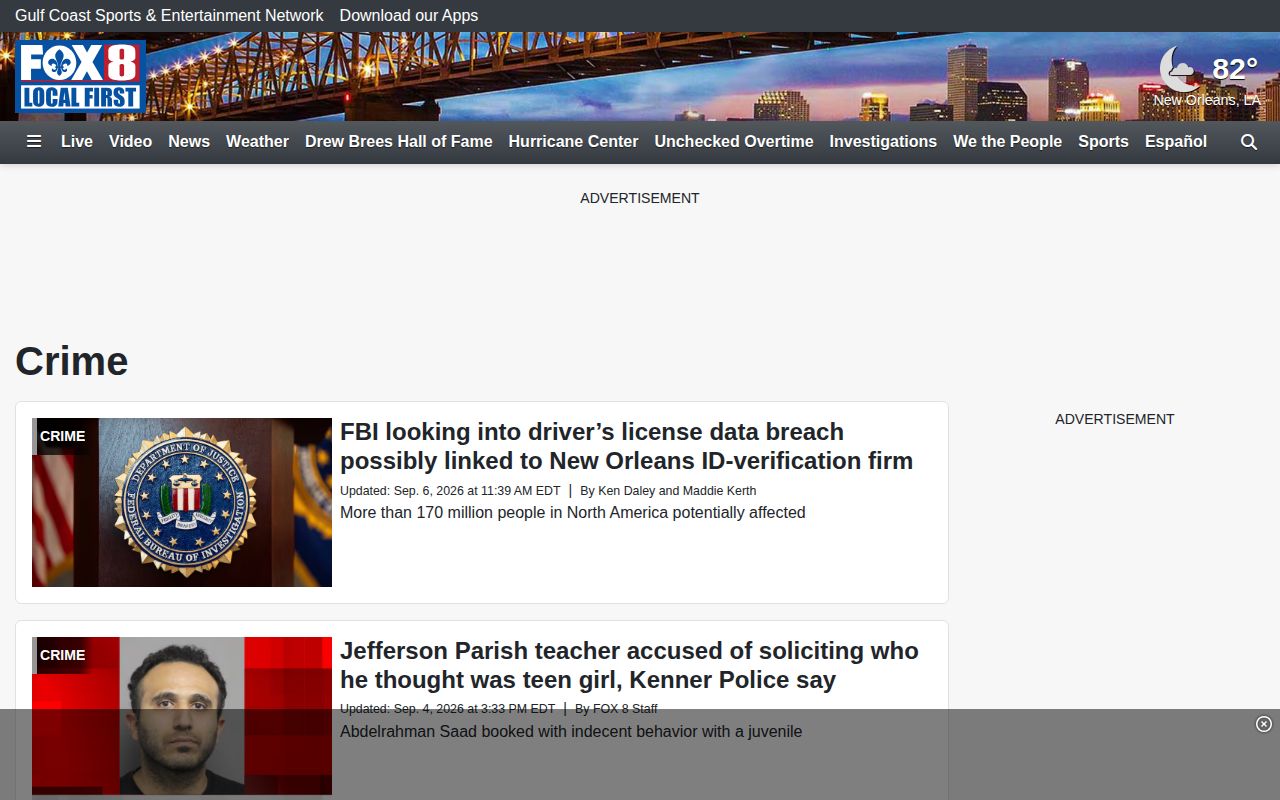Open the Unchecked Overtime section
This screenshot has height=800, width=1280.
pos(734,142)
